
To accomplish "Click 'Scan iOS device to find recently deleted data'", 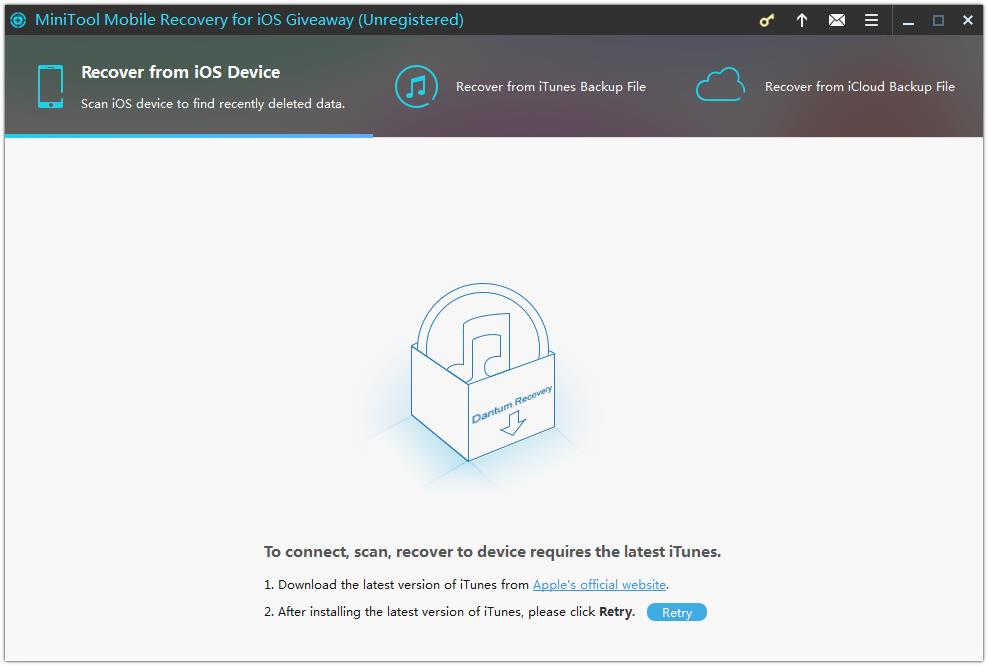I will 213,103.
